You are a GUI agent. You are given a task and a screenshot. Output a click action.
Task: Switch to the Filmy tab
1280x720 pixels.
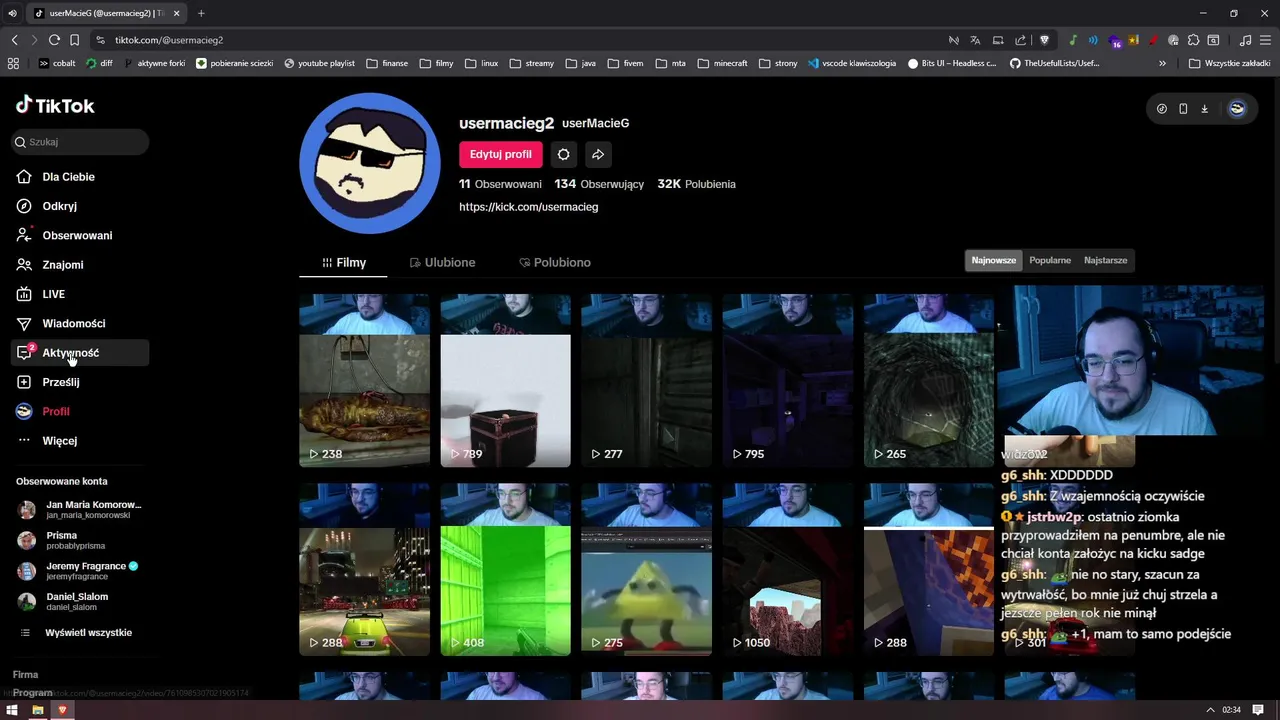click(x=344, y=262)
